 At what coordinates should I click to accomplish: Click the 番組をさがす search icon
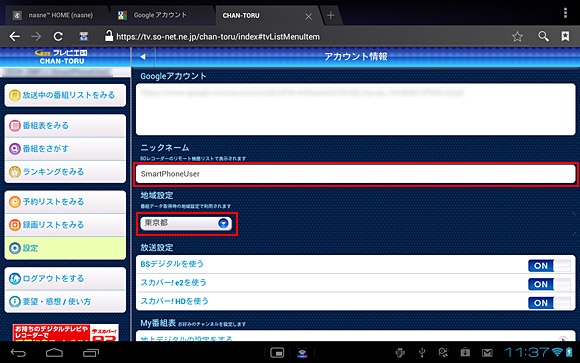pyautogui.click(x=15, y=149)
